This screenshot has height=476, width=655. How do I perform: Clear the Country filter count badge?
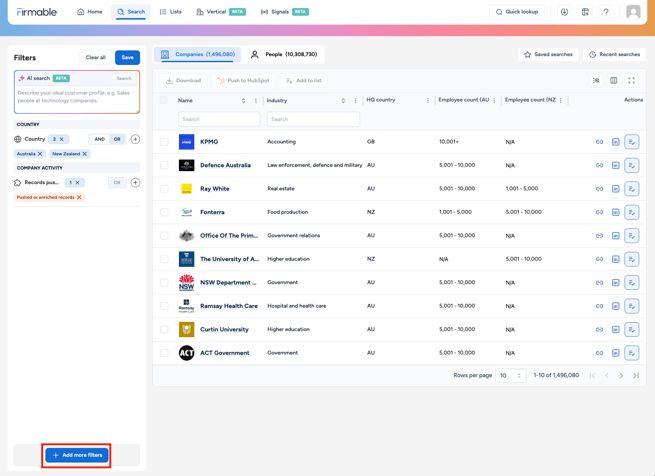(61, 139)
